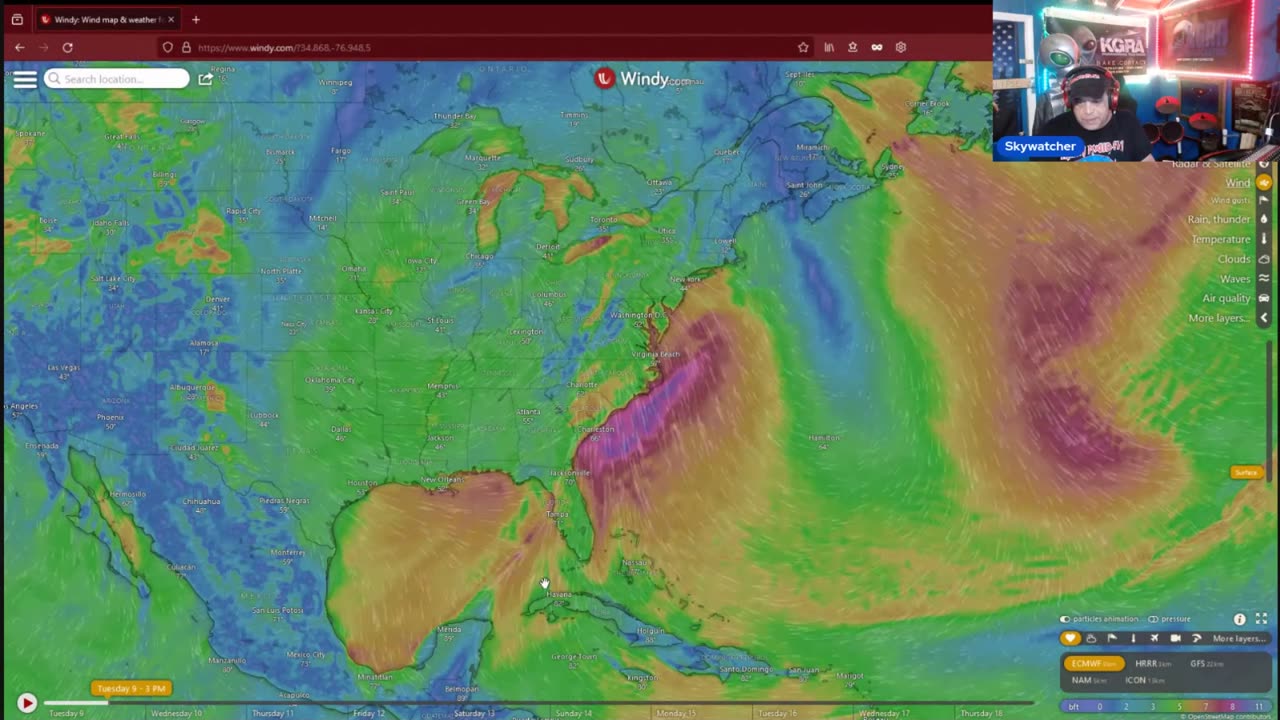
Task: Click the New Orleans city label on map
Action: coord(441,479)
